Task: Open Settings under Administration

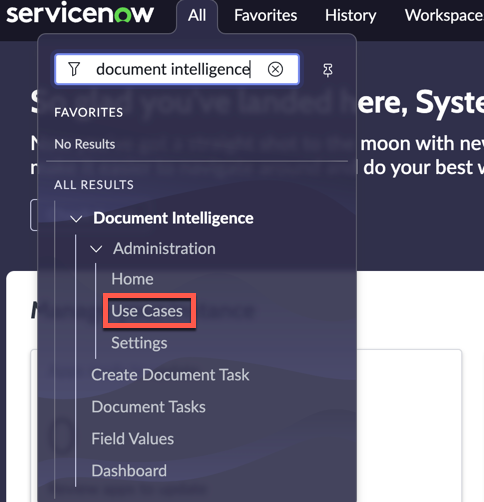Action: (139, 343)
